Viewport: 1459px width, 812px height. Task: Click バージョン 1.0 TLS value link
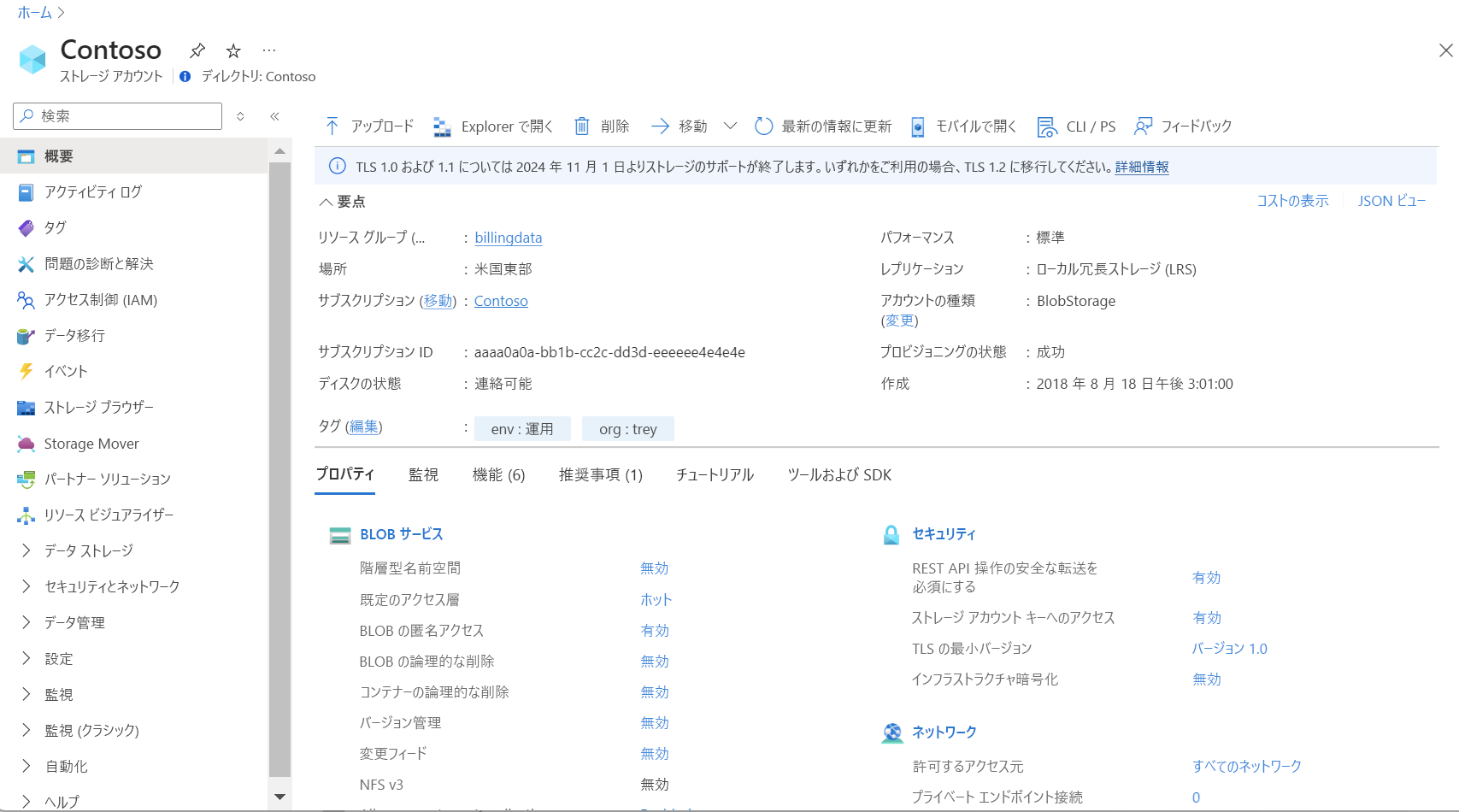click(1230, 649)
